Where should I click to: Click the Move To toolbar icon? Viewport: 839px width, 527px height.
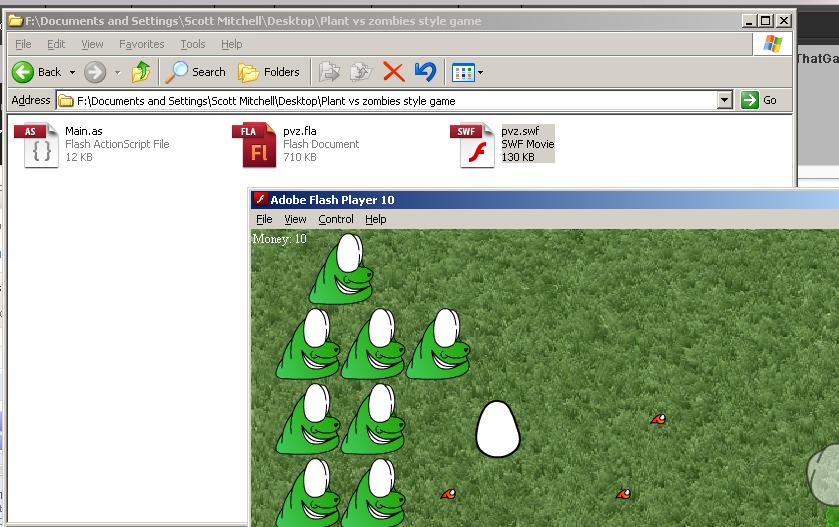pyautogui.click(x=329, y=72)
